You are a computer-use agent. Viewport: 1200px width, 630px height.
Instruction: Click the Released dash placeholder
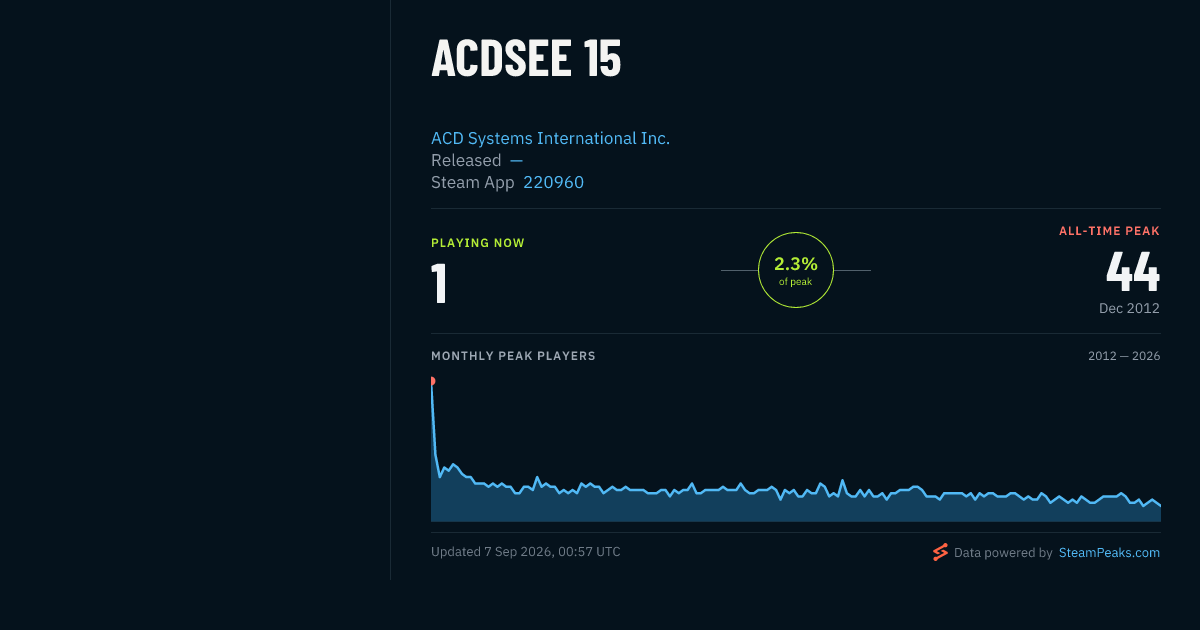click(516, 160)
